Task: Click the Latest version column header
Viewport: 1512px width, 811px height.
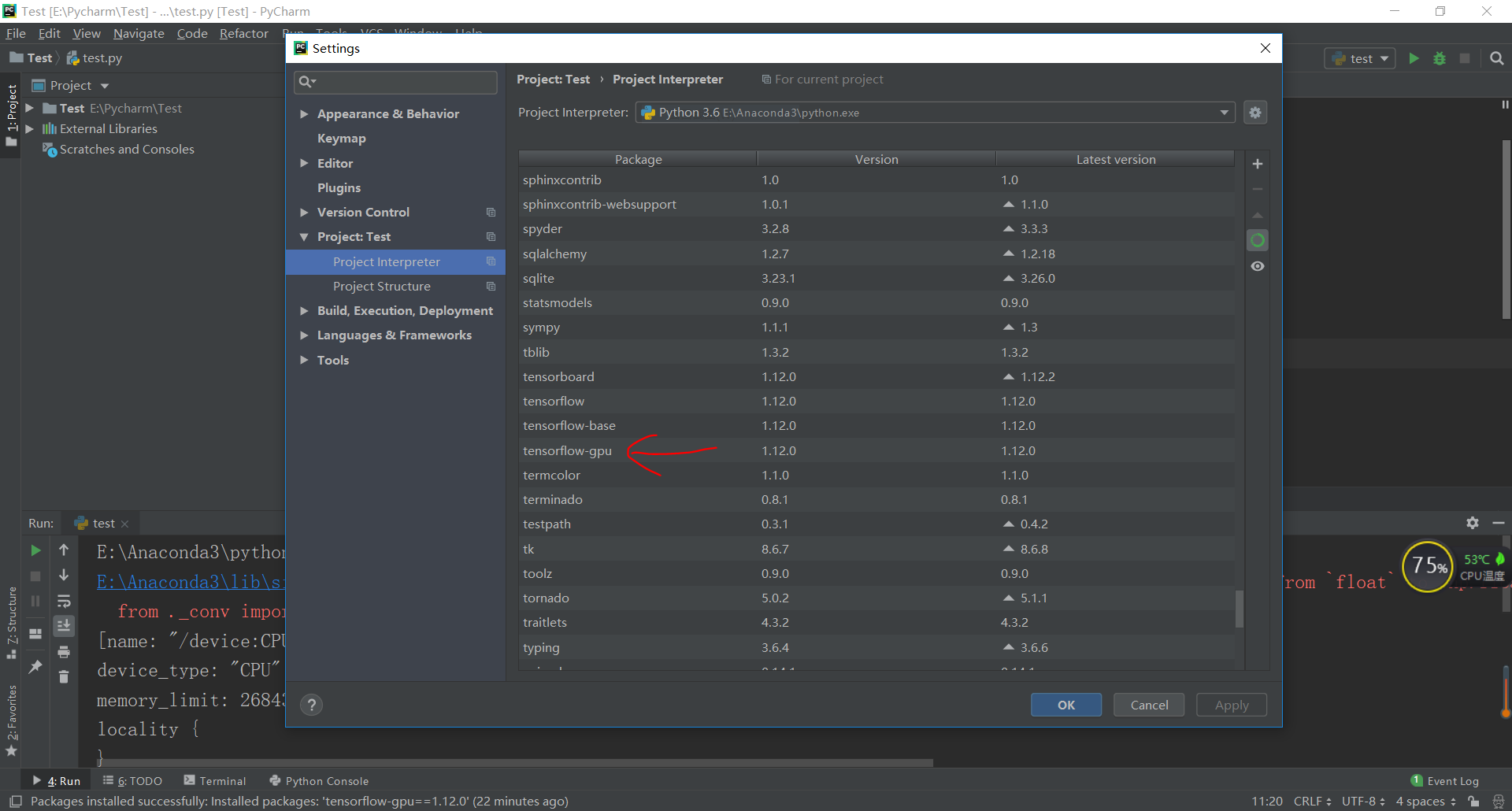Action: (x=1115, y=159)
